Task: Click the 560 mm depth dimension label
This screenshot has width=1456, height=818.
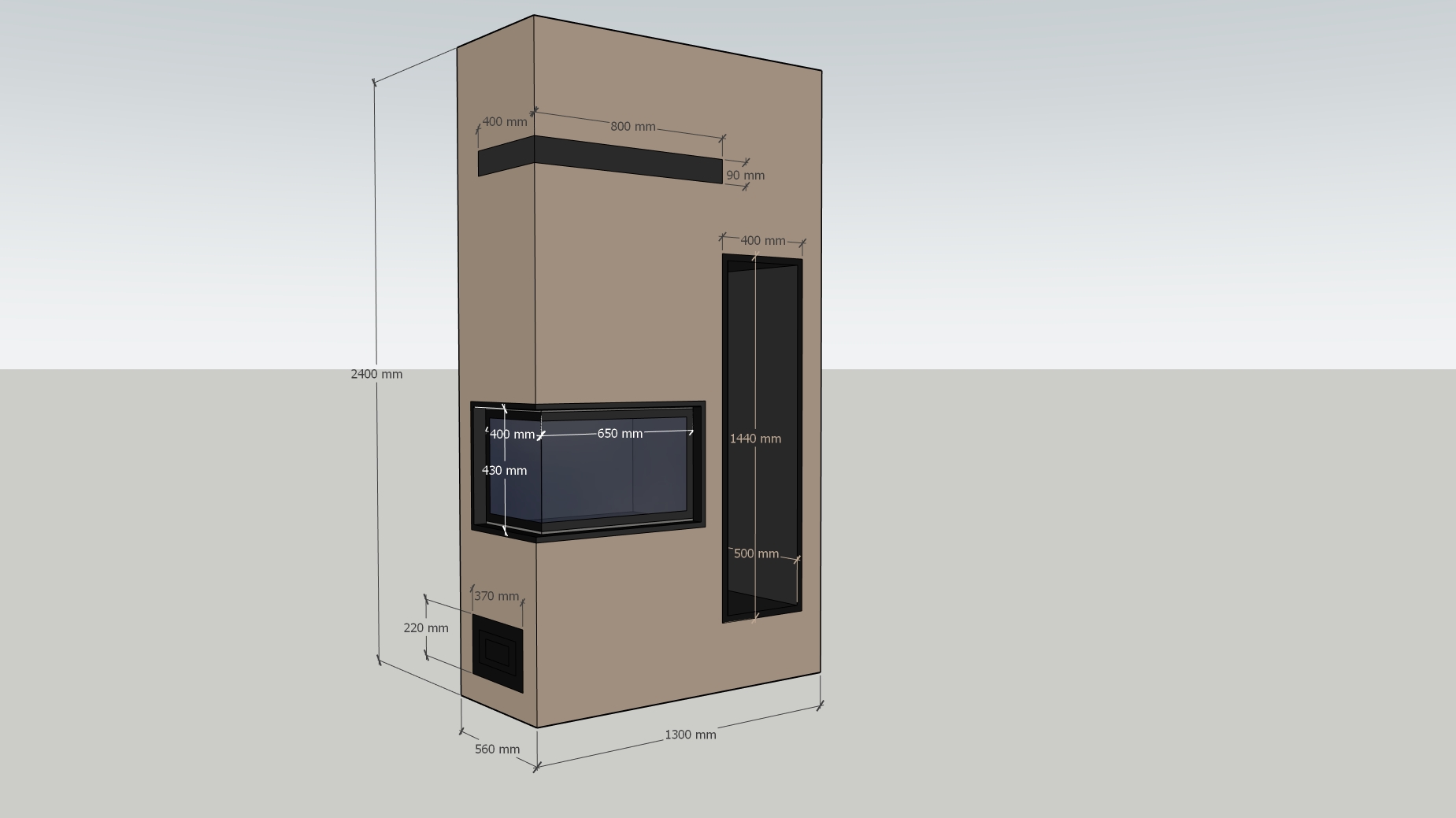Action: [x=497, y=749]
